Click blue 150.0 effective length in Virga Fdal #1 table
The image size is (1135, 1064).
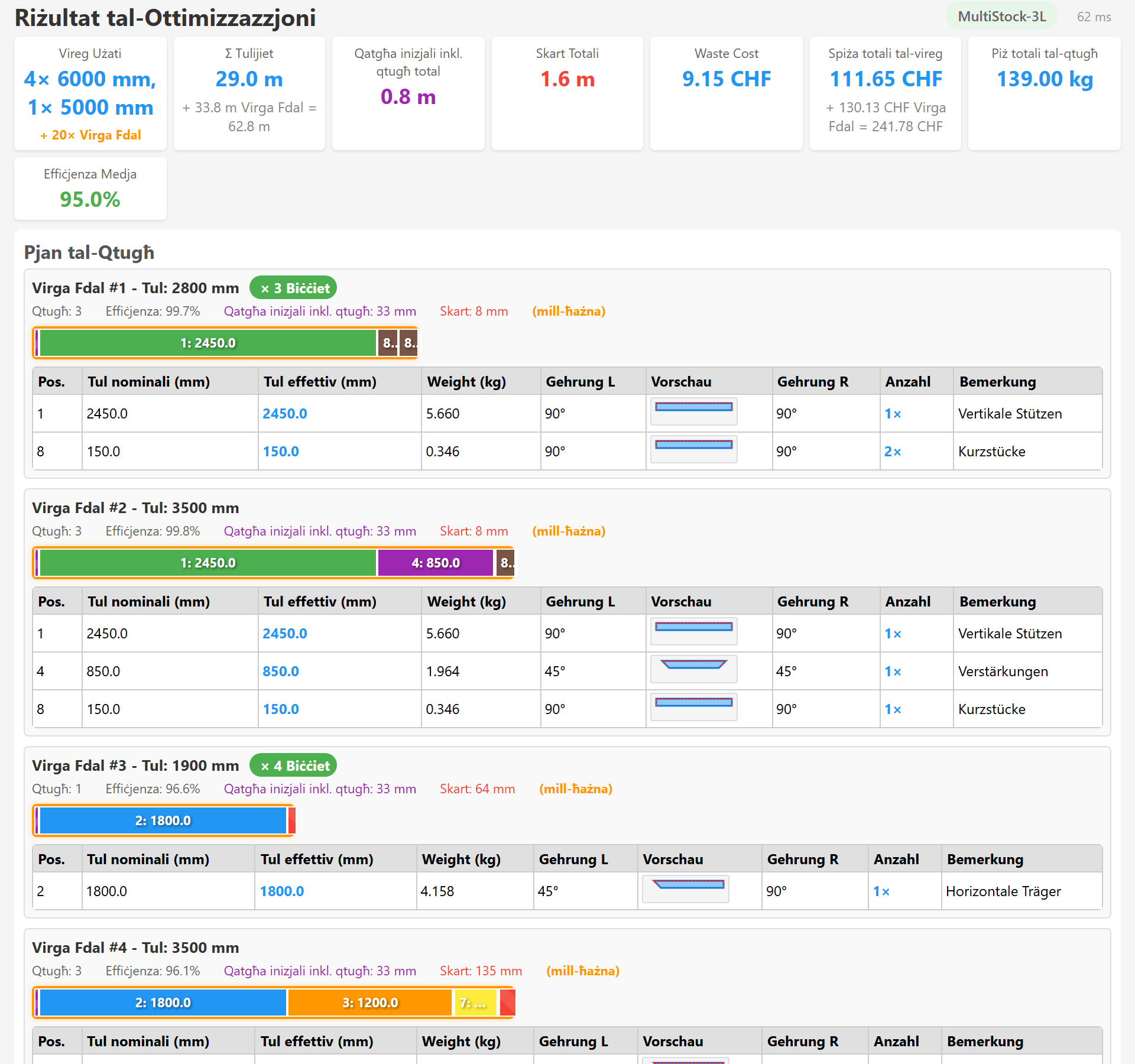[281, 452]
